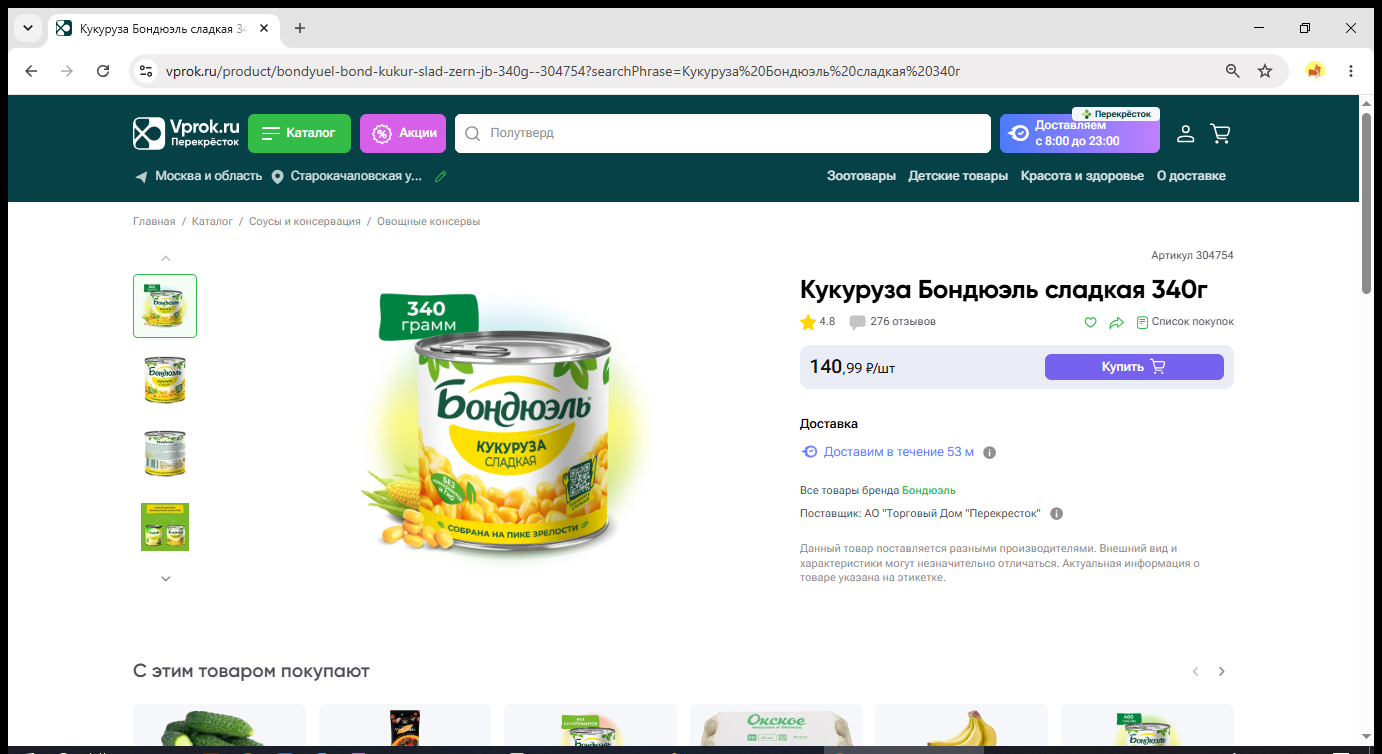The width and height of the screenshot is (1382, 754).
Task: Open a new browser tab
Action: click(300, 28)
